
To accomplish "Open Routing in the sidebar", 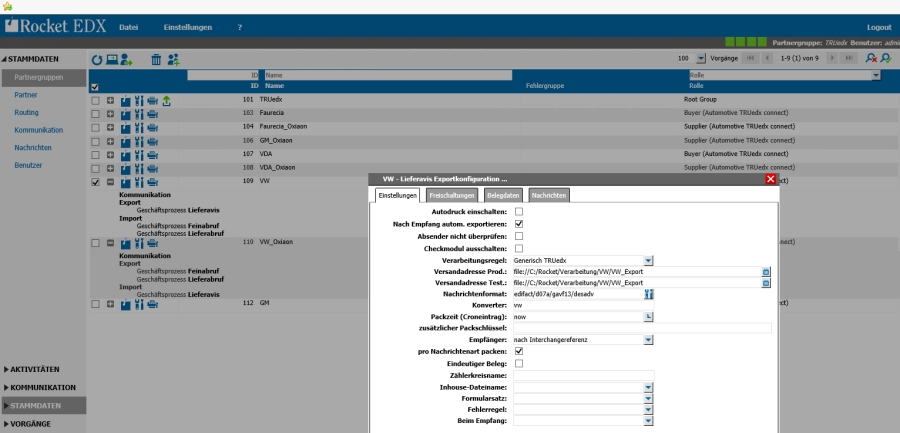I will 26,113.
